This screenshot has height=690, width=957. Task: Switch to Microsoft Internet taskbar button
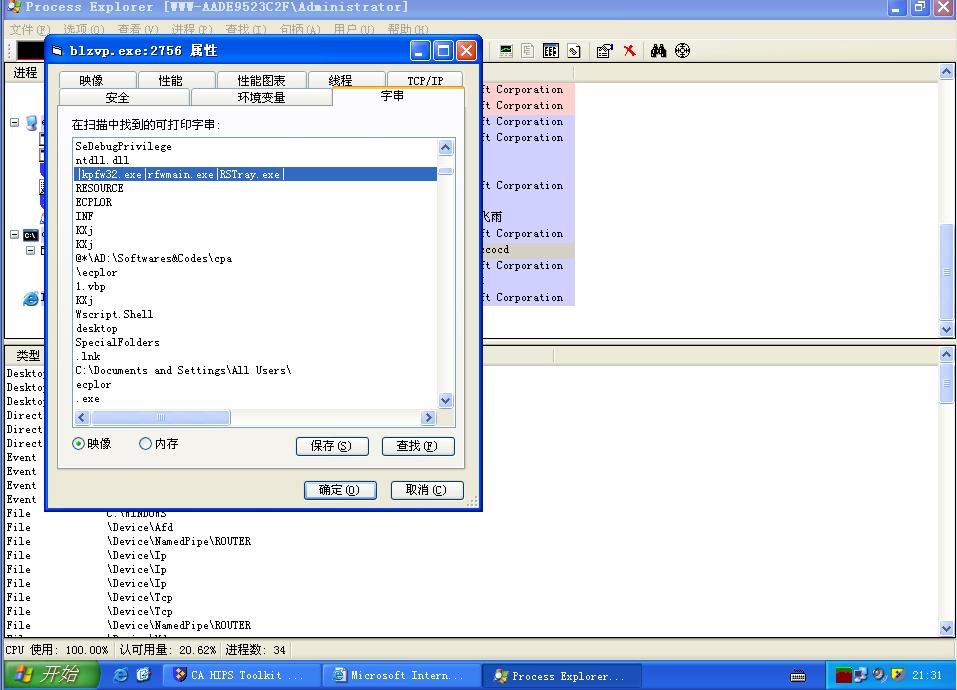[x=401, y=675]
